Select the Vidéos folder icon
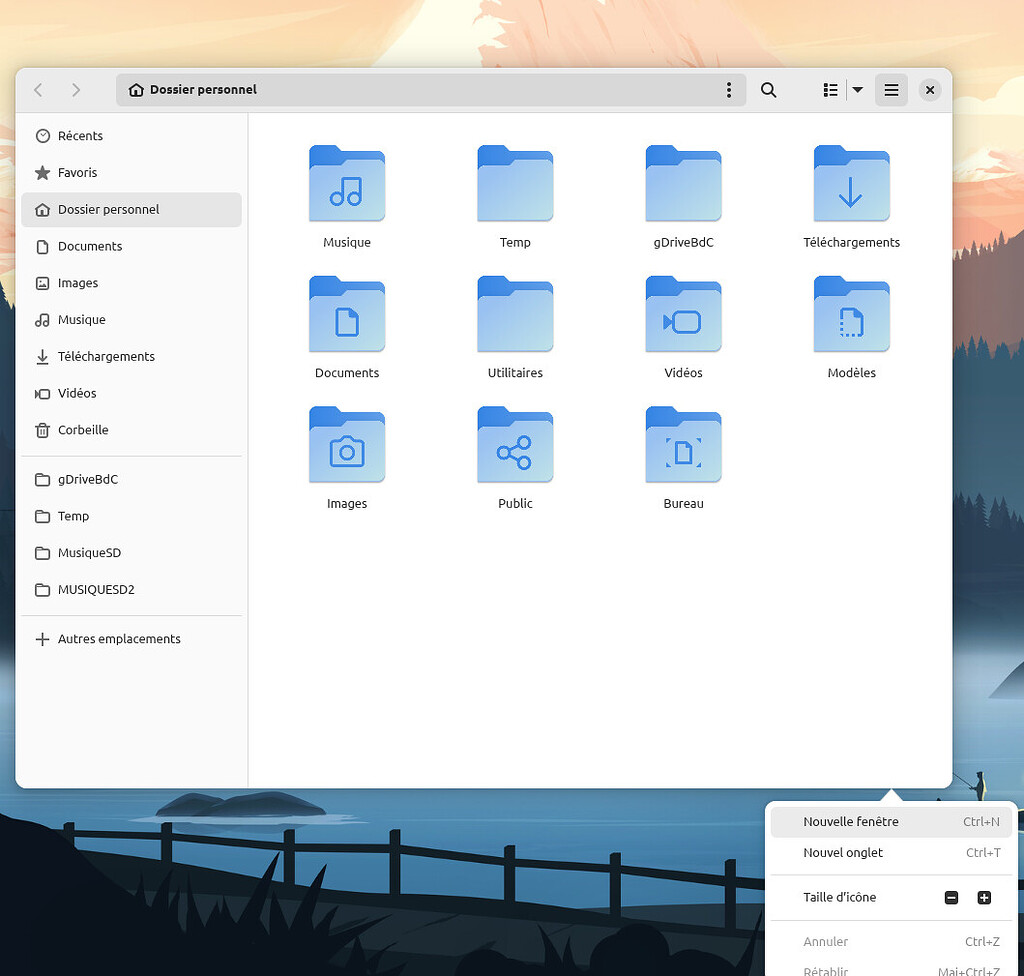Image resolution: width=1024 pixels, height=976 pixels. point(683,316)
